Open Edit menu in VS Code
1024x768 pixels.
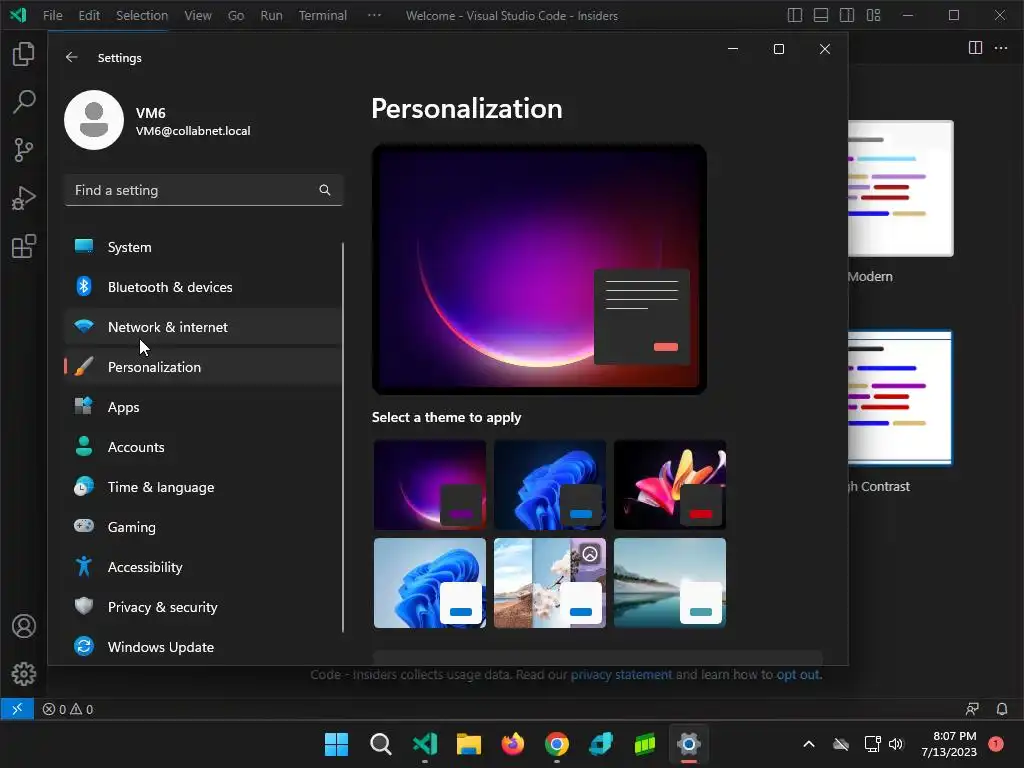(89, 15)
